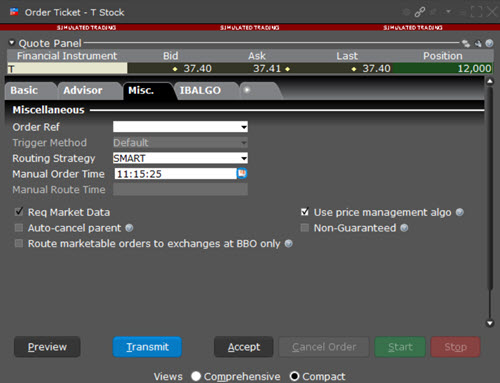Click the Last price 37.40
The height and width of the screenshot is (383, 500).
[376, 69]
